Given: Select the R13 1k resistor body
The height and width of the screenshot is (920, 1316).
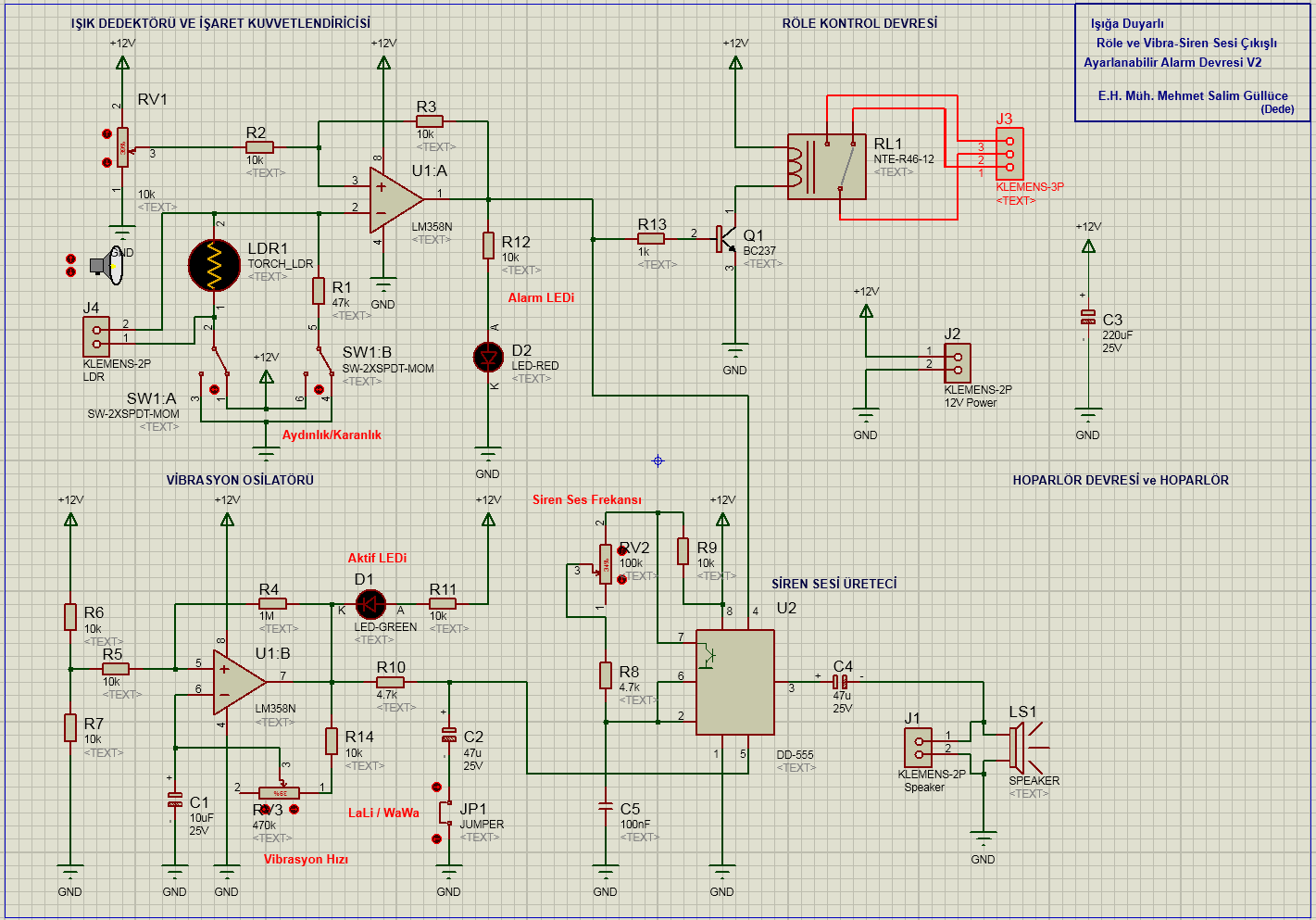Looking at the screenshot, I should pyautogui.click(x=651, y=239).
